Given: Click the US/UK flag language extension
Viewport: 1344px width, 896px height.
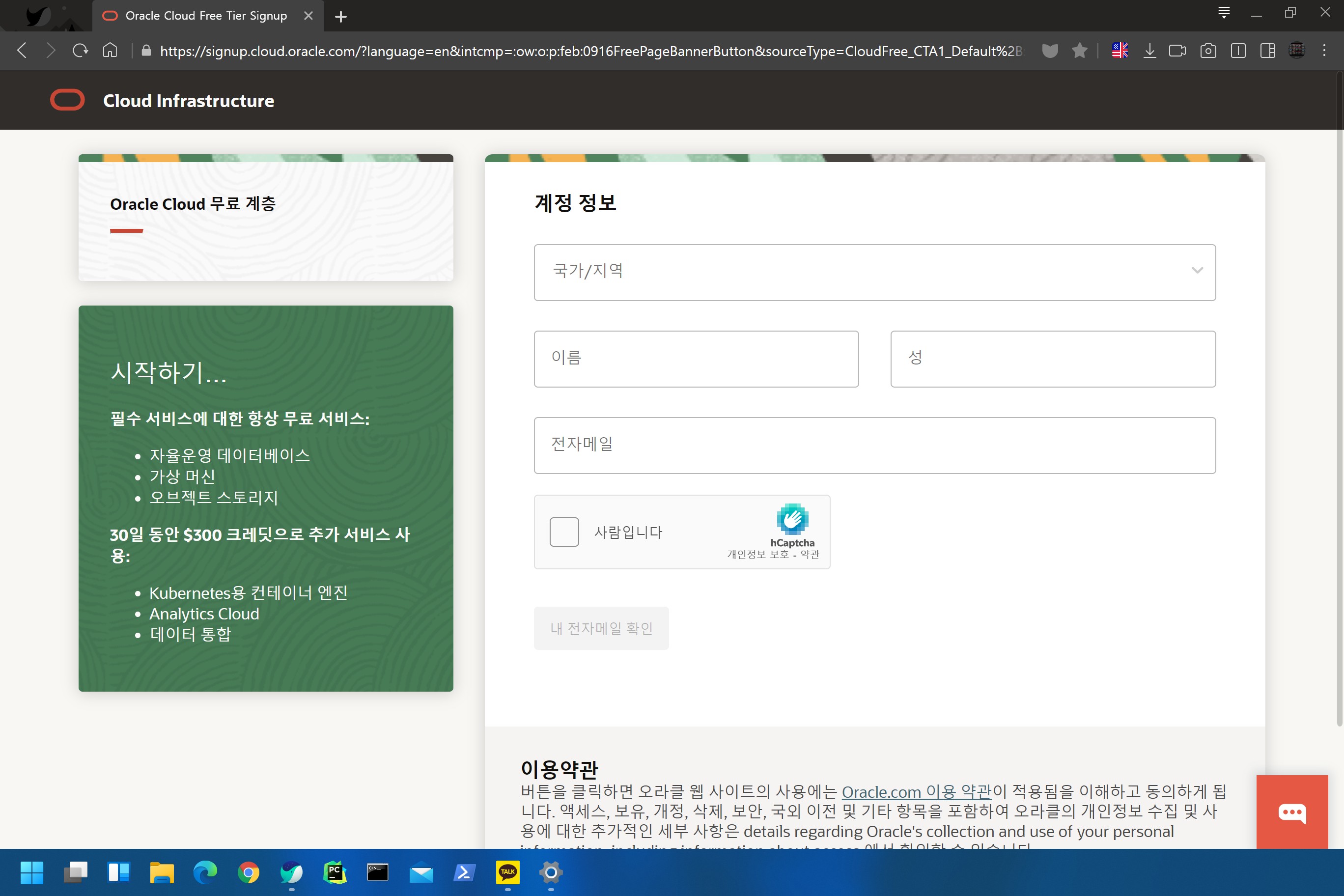Looking at the screenshot, I should pos(1120,51).
